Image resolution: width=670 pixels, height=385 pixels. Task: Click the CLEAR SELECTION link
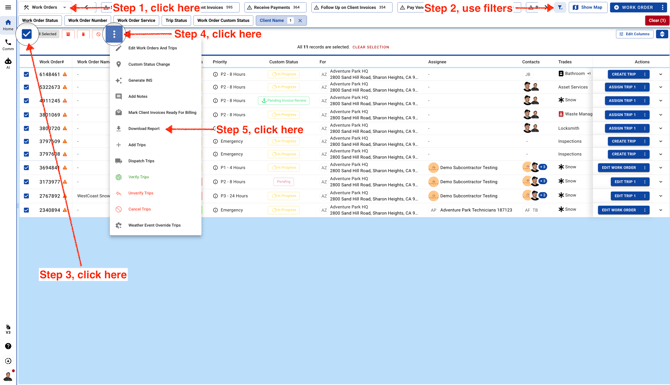[x=370, y=47]
